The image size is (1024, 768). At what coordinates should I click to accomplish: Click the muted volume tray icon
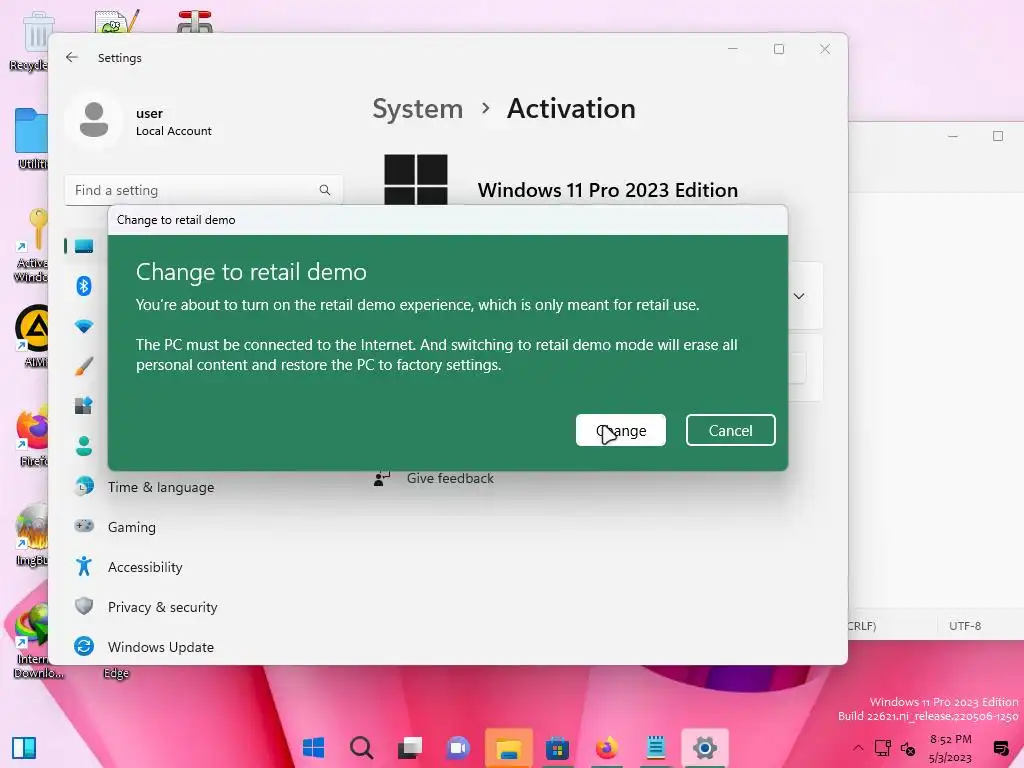[x=908, y=748]
